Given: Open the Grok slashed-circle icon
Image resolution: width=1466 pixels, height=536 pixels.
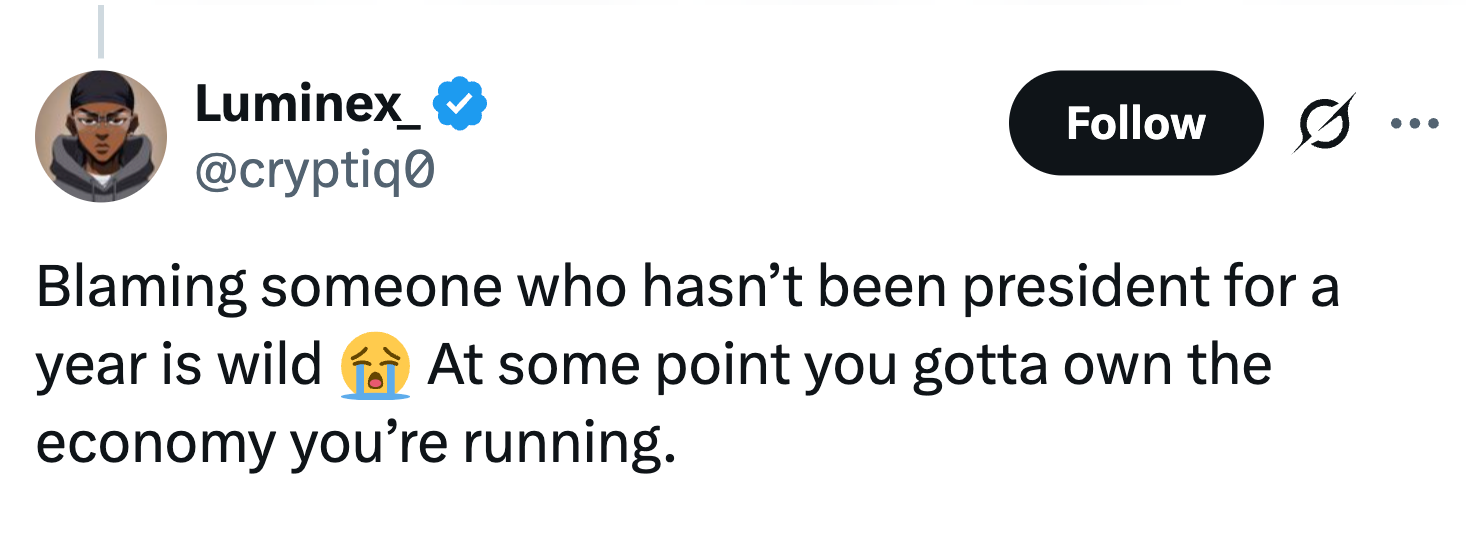Looking at the screenshot, I should pos(1324,122).
